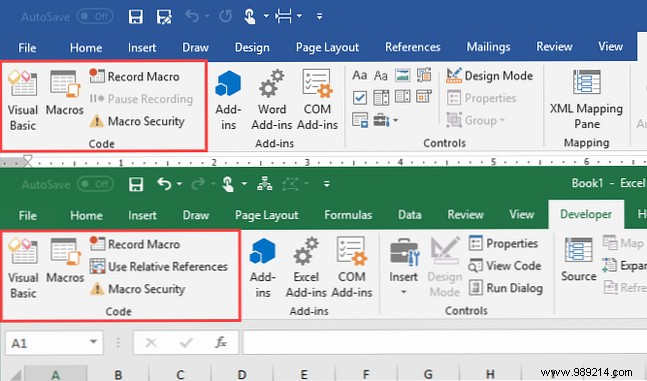The width and height of the screenshot is (647, 381).
Task: Click the Select All corner in Excel
Action: (x=16, y=374)
